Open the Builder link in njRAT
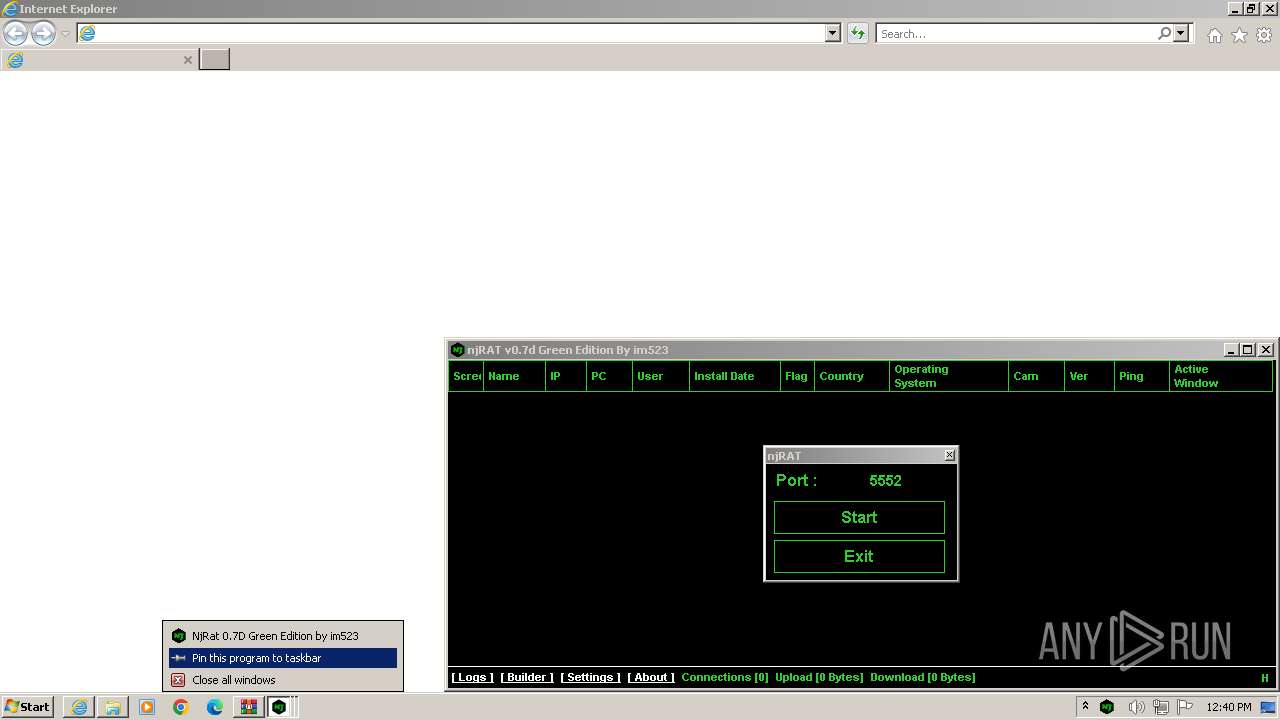Image resolution: width=1280 pixels, height=720 pixels. (527, 677)
